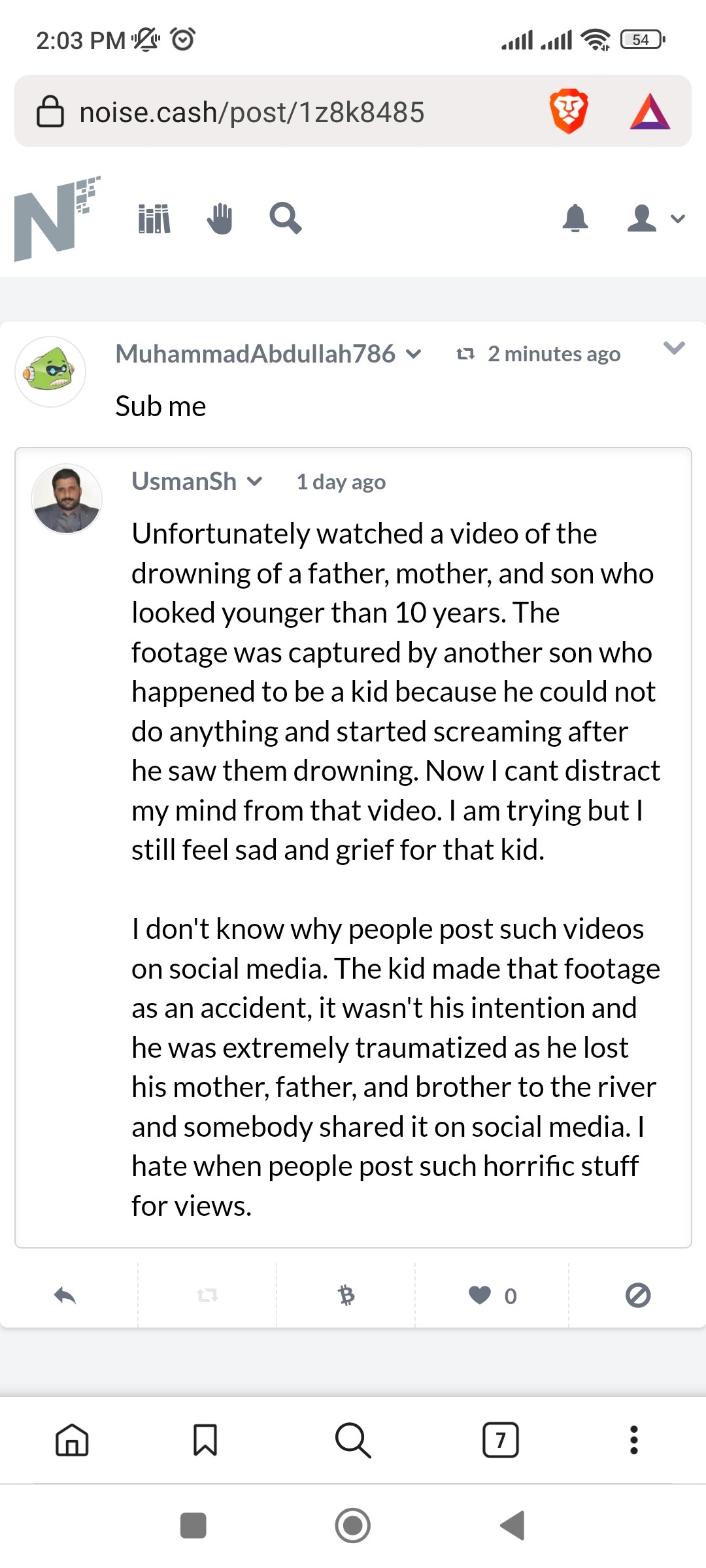Expand the post options chevron at top right
706x1568 pixels.
coord(674,348)
